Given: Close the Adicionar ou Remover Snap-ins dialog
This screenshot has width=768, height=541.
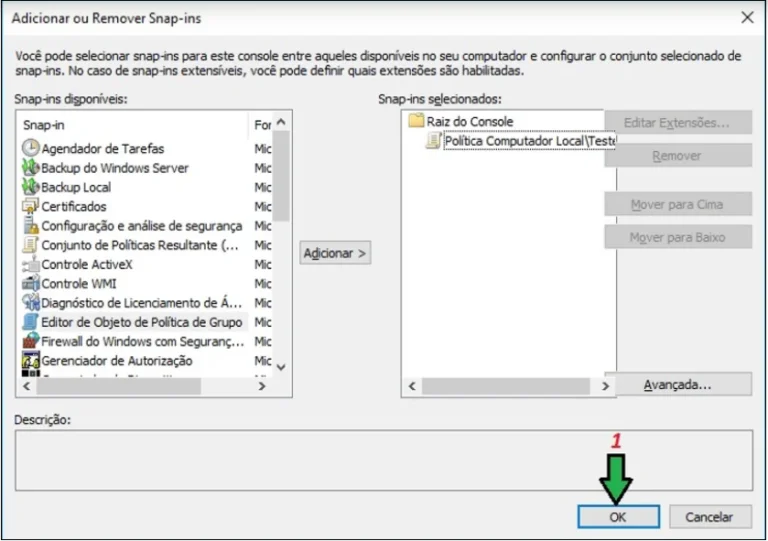Looking at the screenshot, I should click(745, 17).
